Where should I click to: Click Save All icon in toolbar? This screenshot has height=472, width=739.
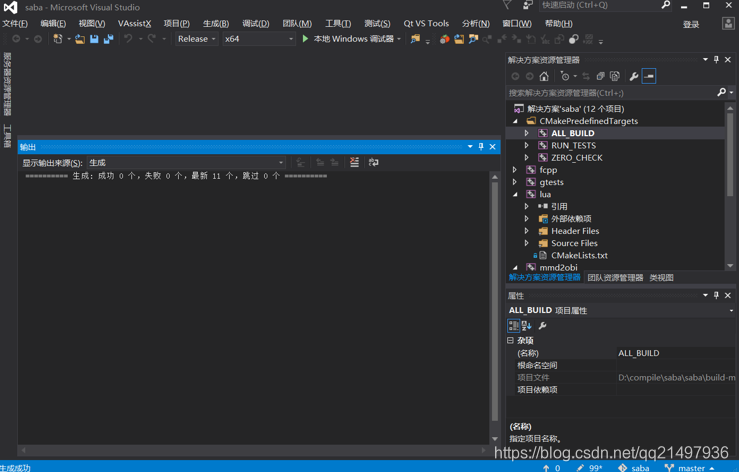pos(108,39)
